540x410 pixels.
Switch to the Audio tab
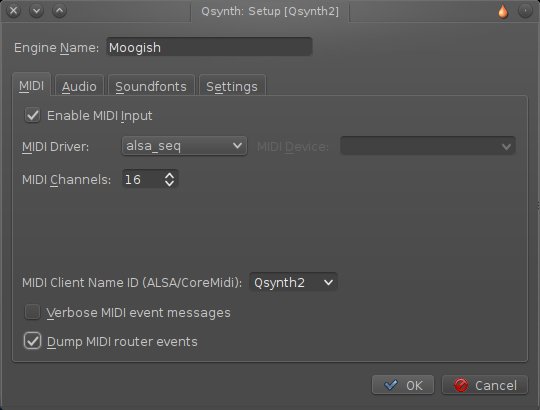point(79,86)
